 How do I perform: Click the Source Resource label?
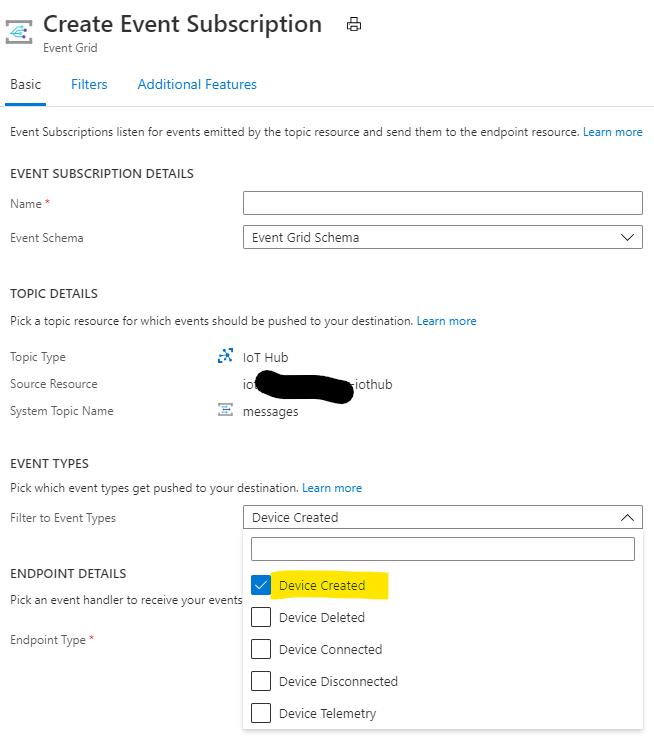pyautogui.click(x=54, y=384)
